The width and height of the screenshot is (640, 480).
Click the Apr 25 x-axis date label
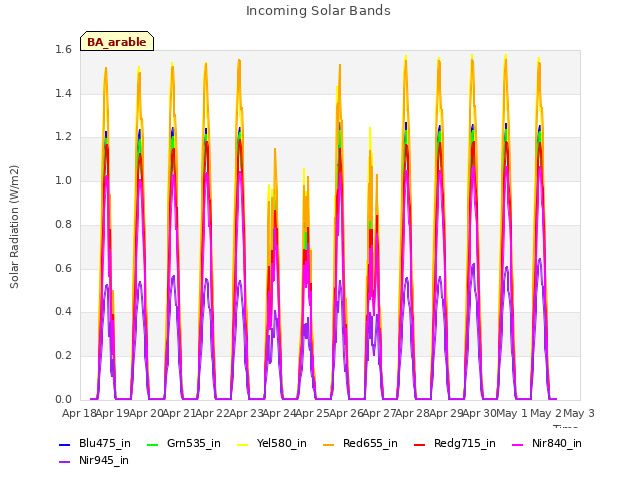(313, 413)
